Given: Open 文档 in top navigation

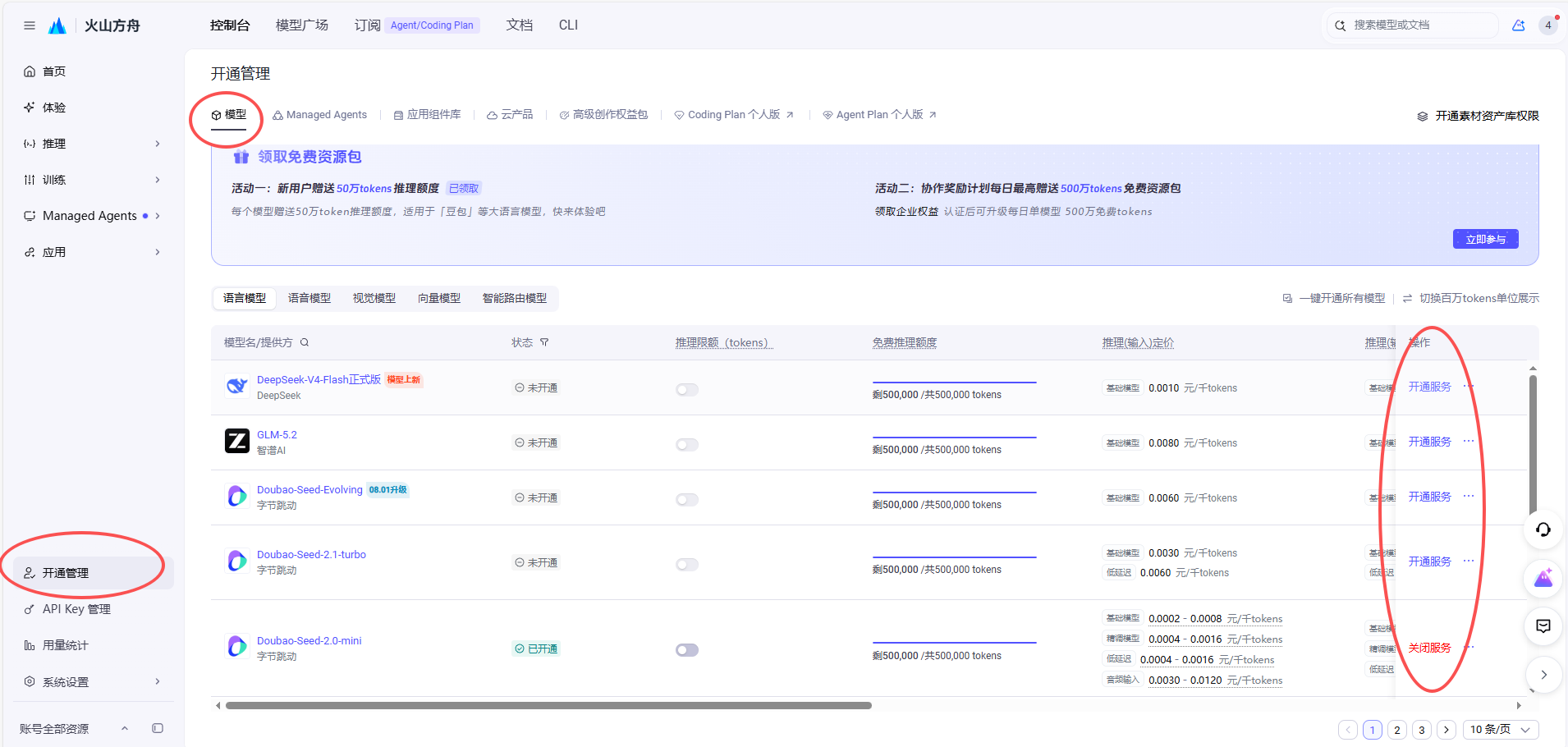Looking at the screenshot, I should point(520,25).
